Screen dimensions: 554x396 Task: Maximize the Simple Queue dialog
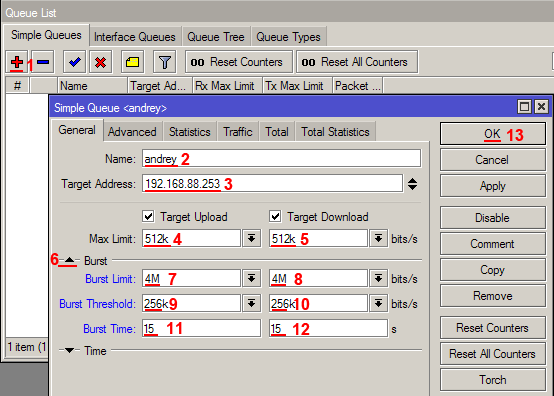(x=524, y=107)
